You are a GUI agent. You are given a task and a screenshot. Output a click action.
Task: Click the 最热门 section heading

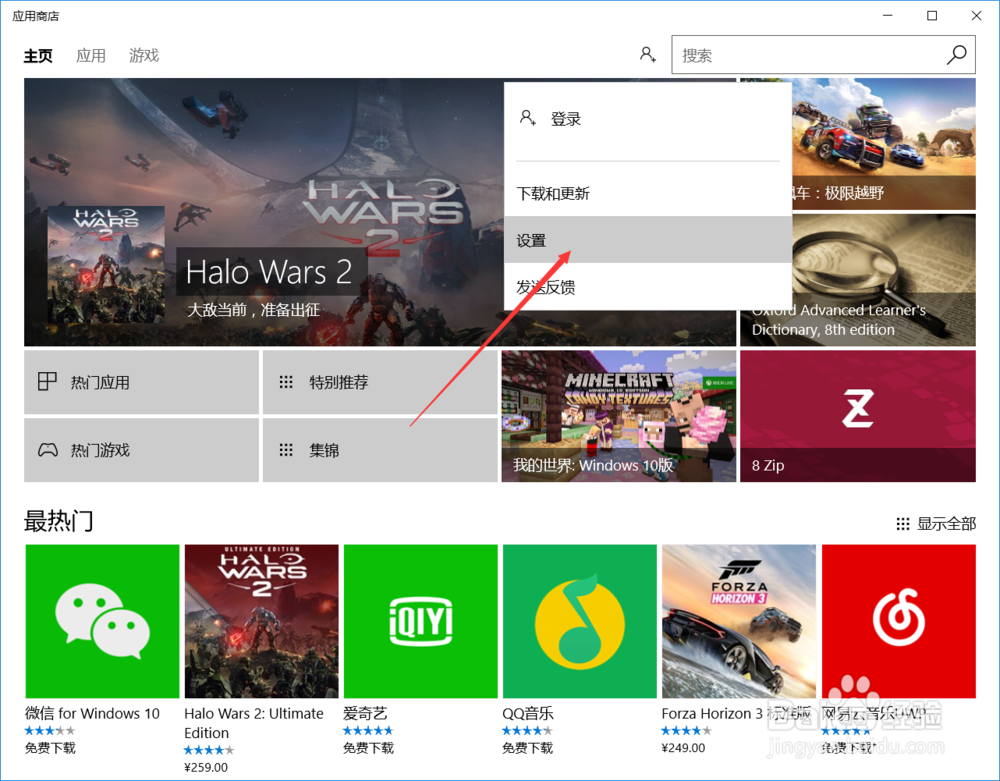pyautogui.click(x=59, y=522)
